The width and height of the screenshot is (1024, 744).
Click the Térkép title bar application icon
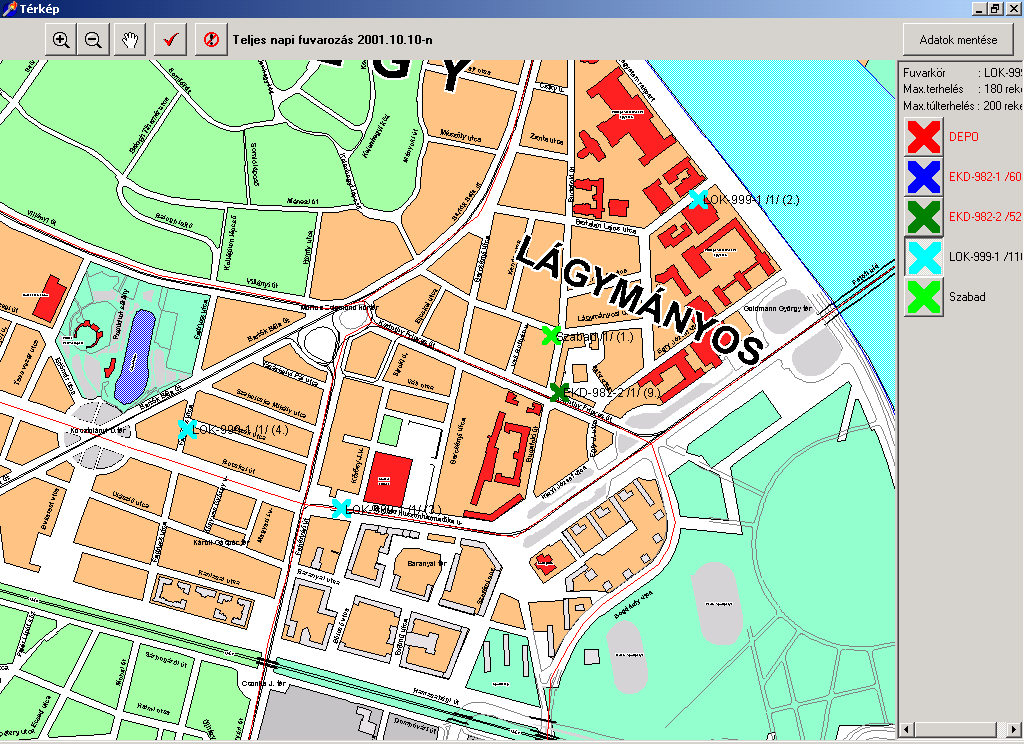pos(10,8)
